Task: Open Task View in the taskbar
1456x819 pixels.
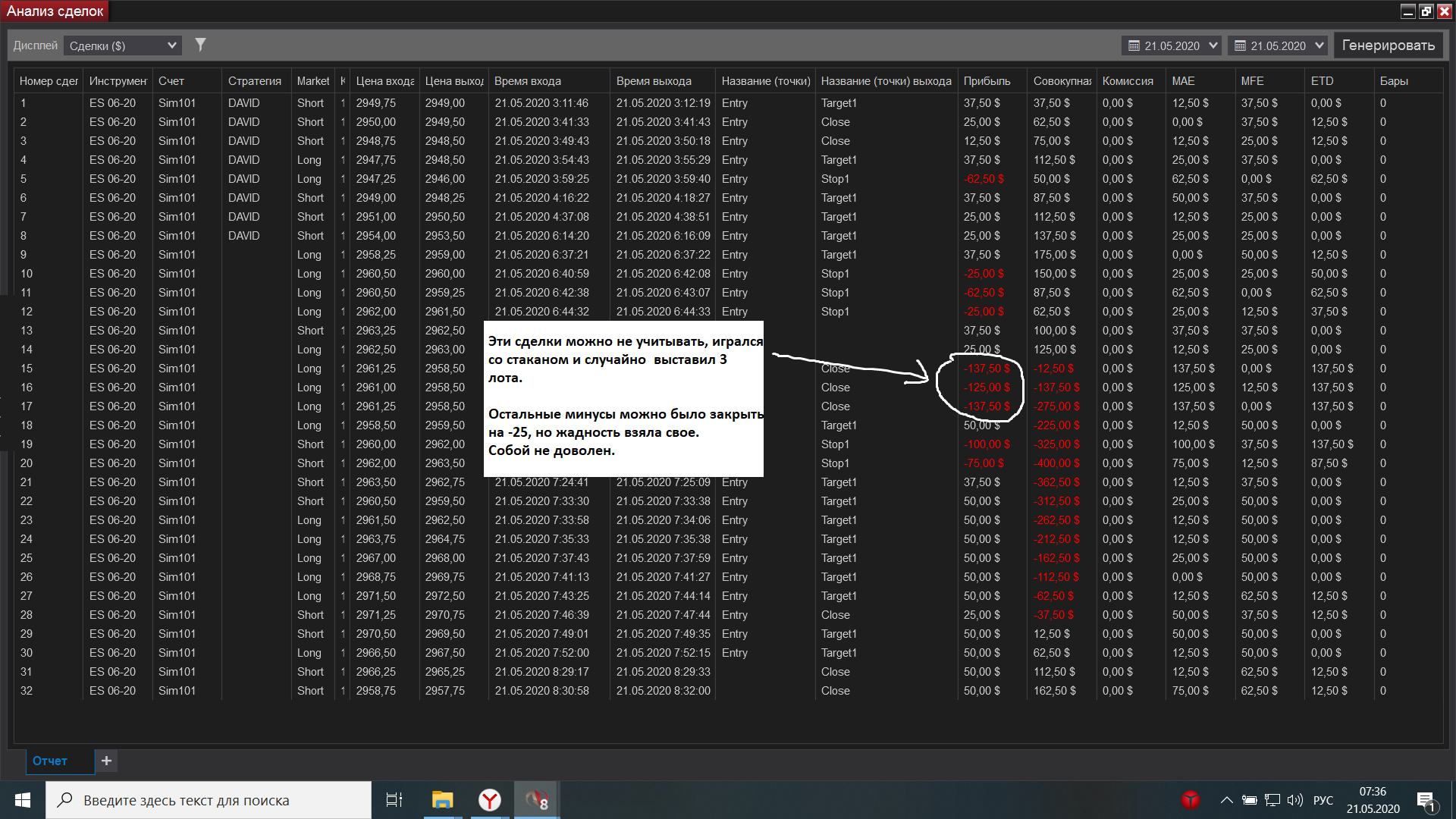Action: tap(394, 800)
